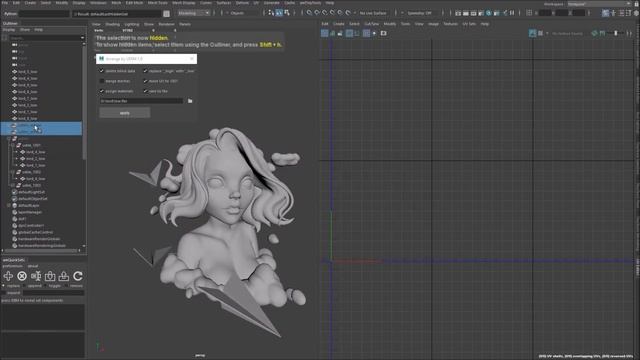Open the Outliner tab header
Image resolution: width=640 pixels, height=360 pixels.
coord(10,23)
